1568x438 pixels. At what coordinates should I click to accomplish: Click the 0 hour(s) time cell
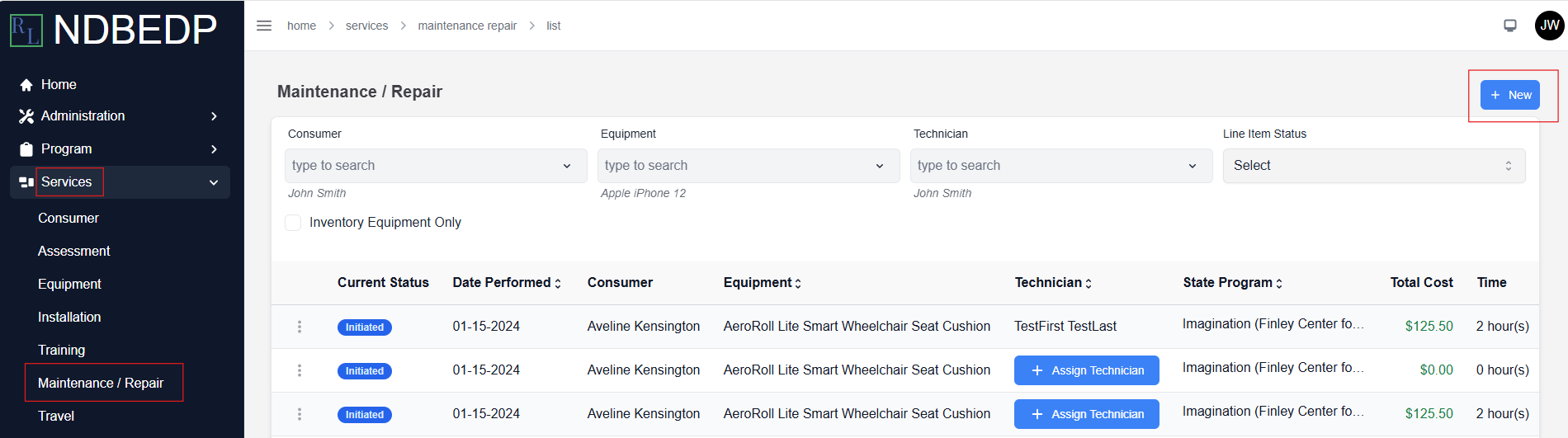[1502, 370]
